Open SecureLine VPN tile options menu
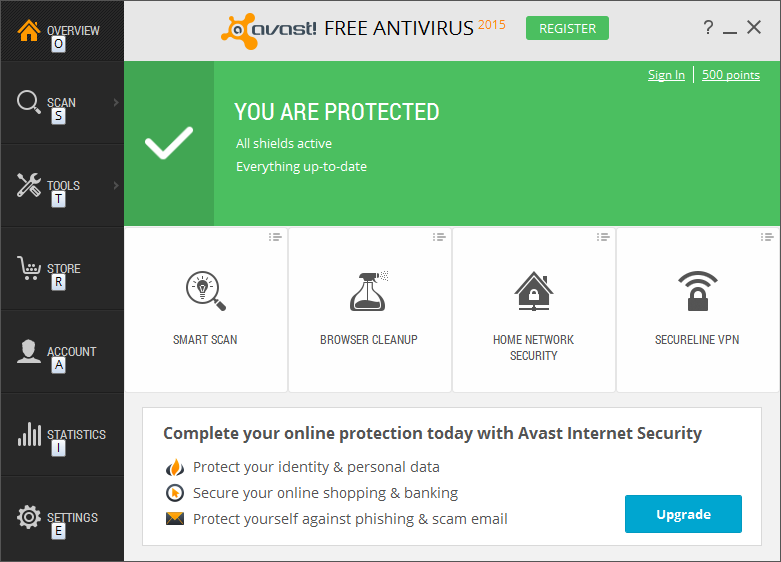 click(766, 237)
